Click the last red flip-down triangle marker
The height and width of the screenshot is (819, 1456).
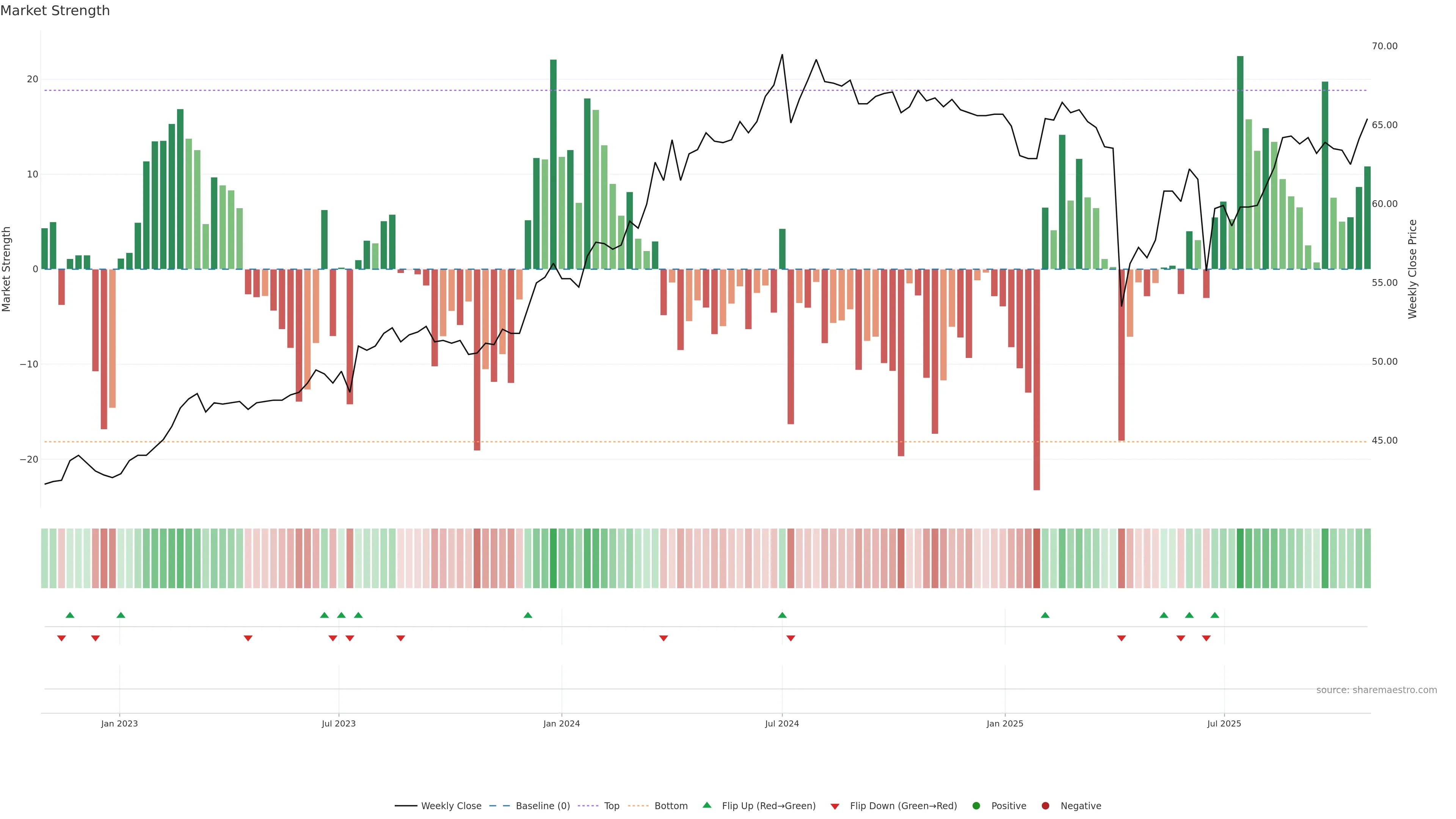[x=1206, y=638]
